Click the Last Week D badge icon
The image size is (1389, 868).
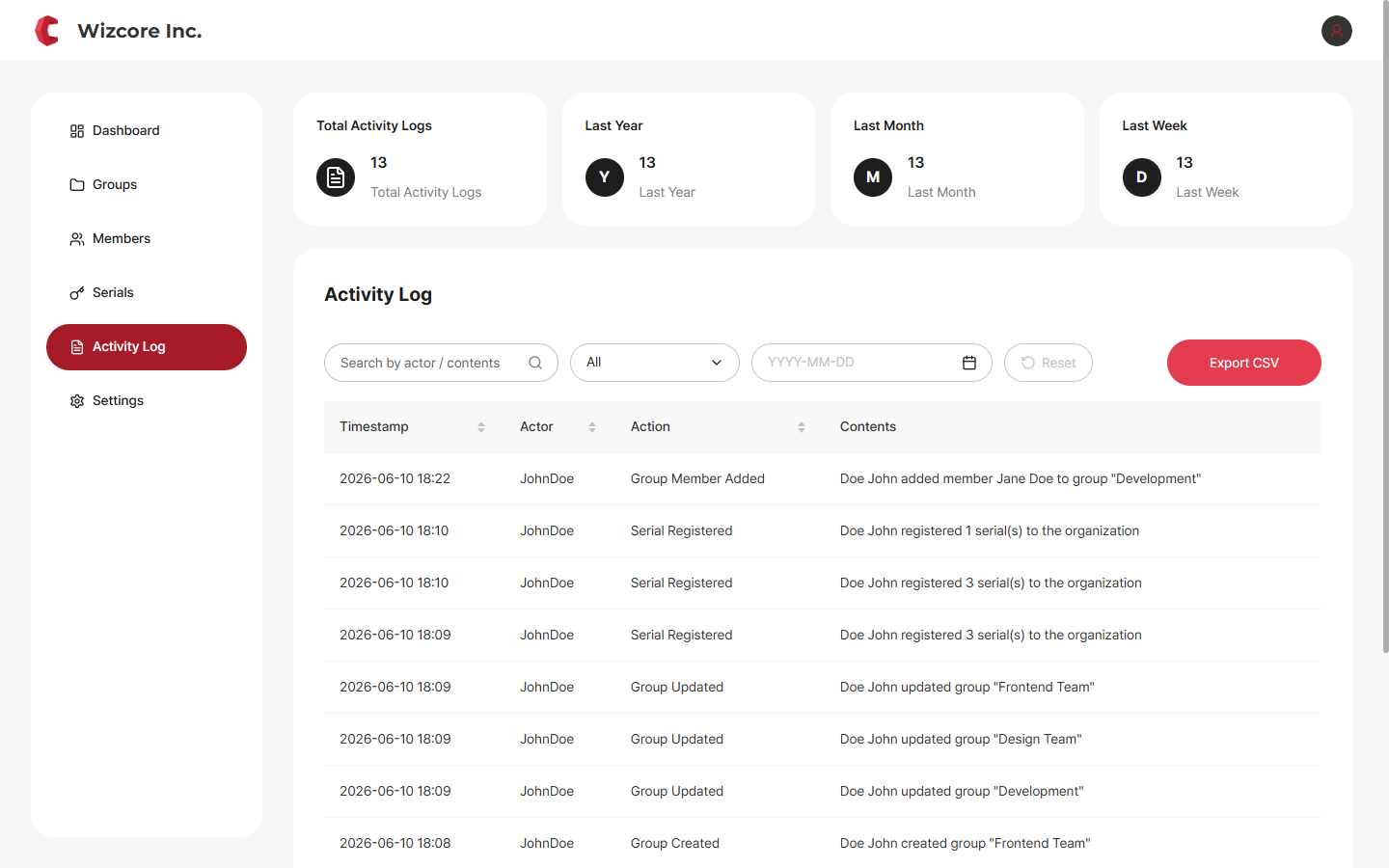click(1142, 177)
